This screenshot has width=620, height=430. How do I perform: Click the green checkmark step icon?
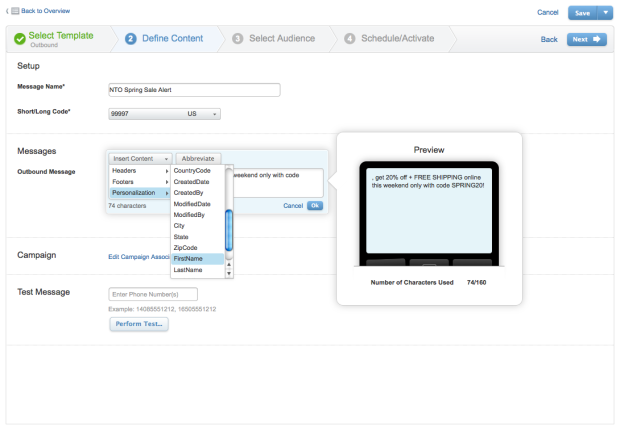[20, 39]
